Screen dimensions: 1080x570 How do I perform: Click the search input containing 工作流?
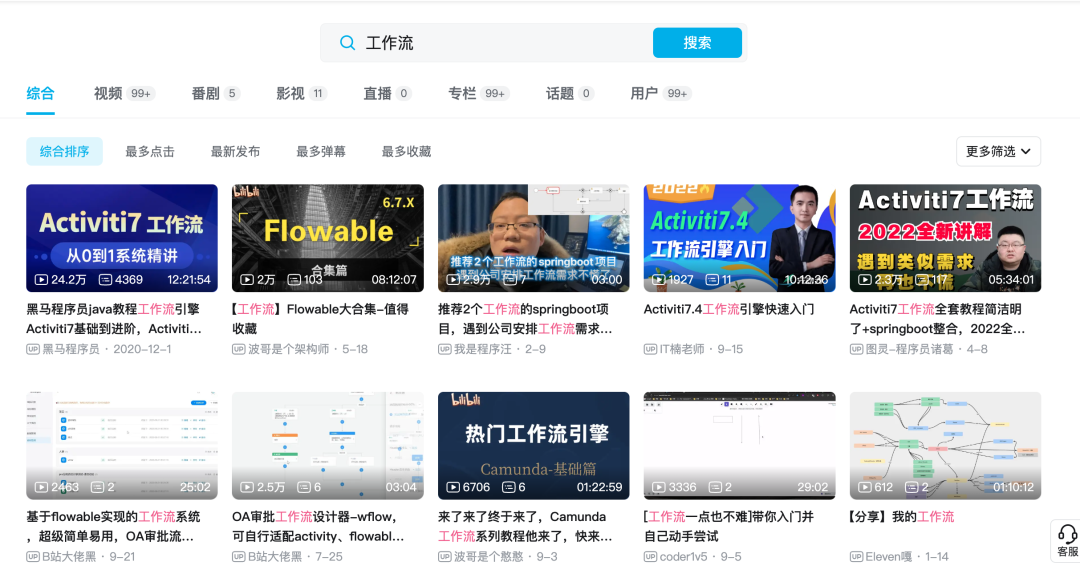click(x=486, y=43)
